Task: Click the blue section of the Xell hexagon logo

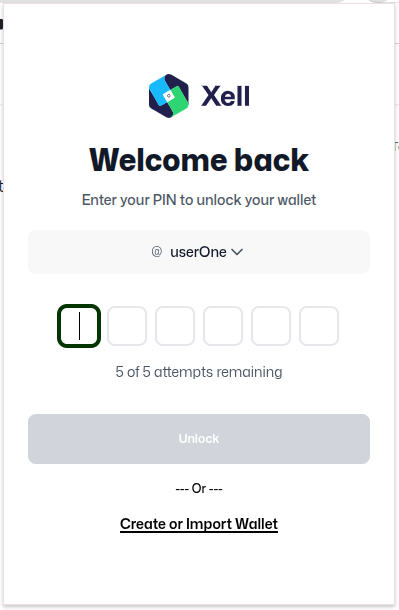Action: pyautogui.click(x=159, y=90)
